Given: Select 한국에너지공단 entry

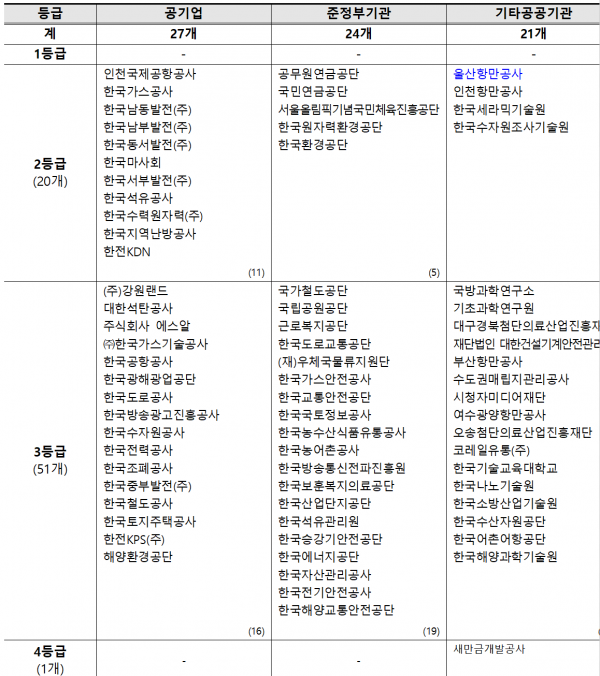Looking at the screenshot, I should (x=319, y=557).
